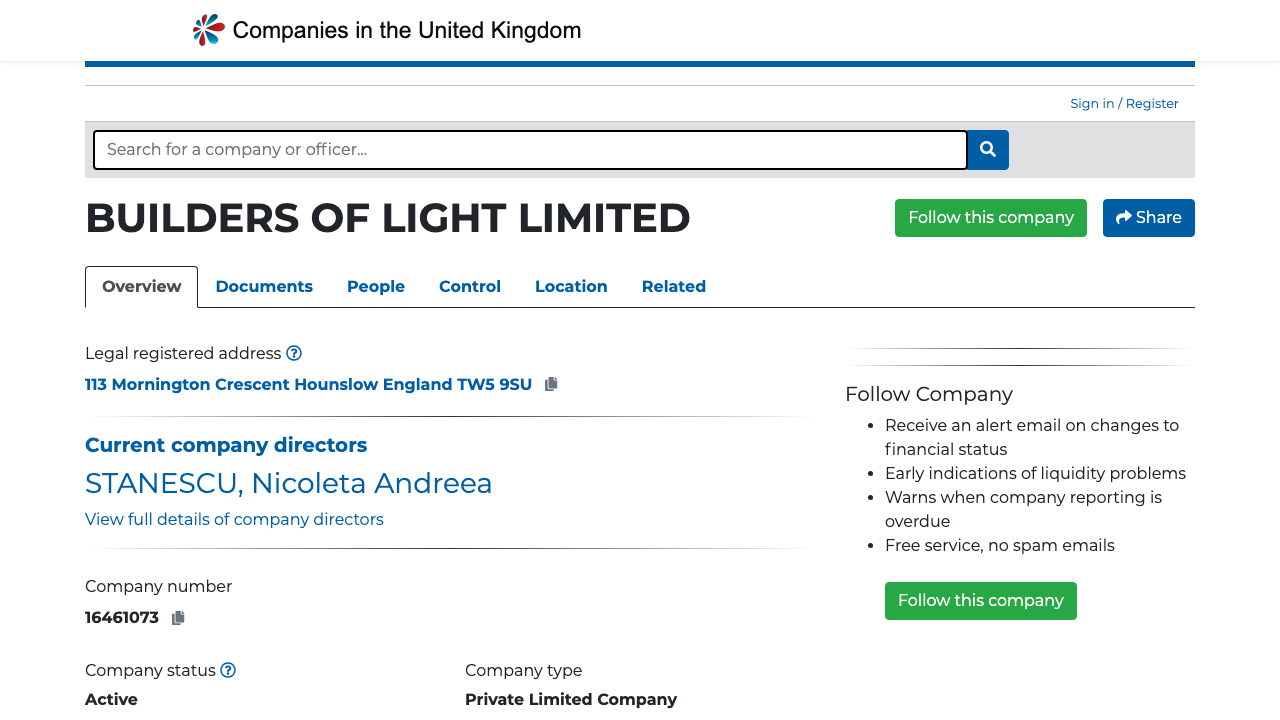Copy the registered address using the copy icon

click(x=550, y=383)
